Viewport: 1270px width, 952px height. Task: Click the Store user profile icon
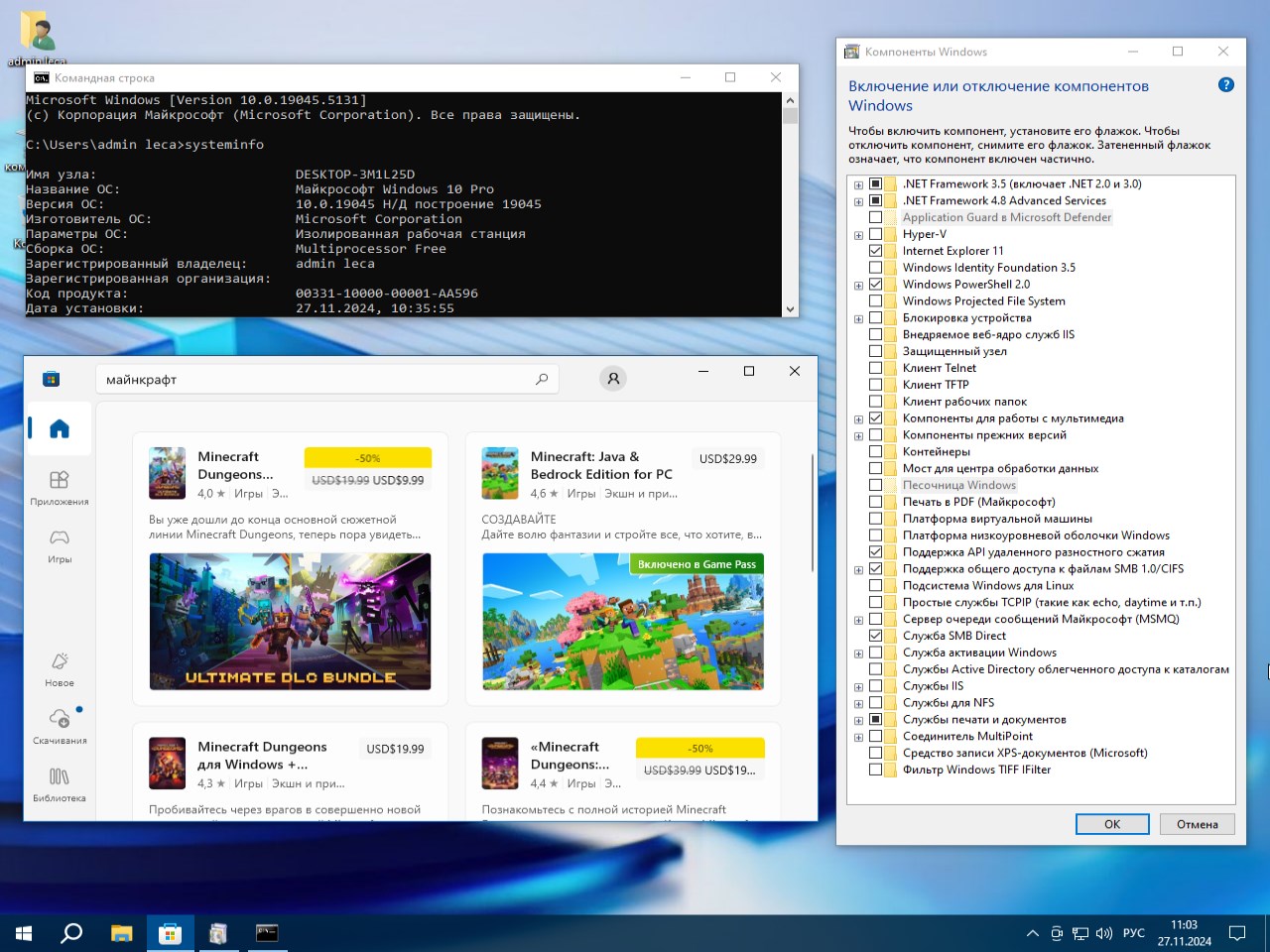(613, 379)
